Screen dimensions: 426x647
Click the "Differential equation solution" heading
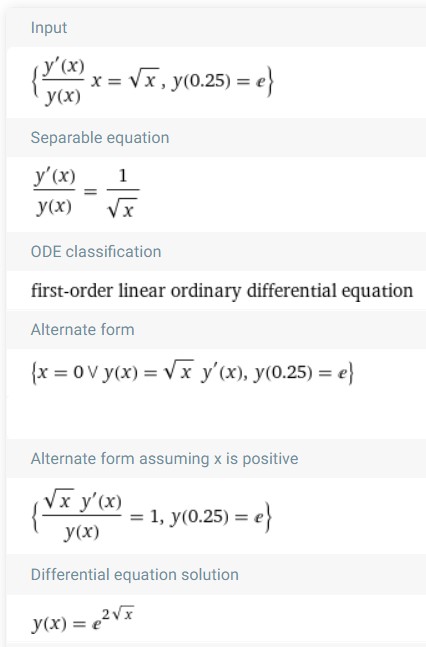pos(135,575)
